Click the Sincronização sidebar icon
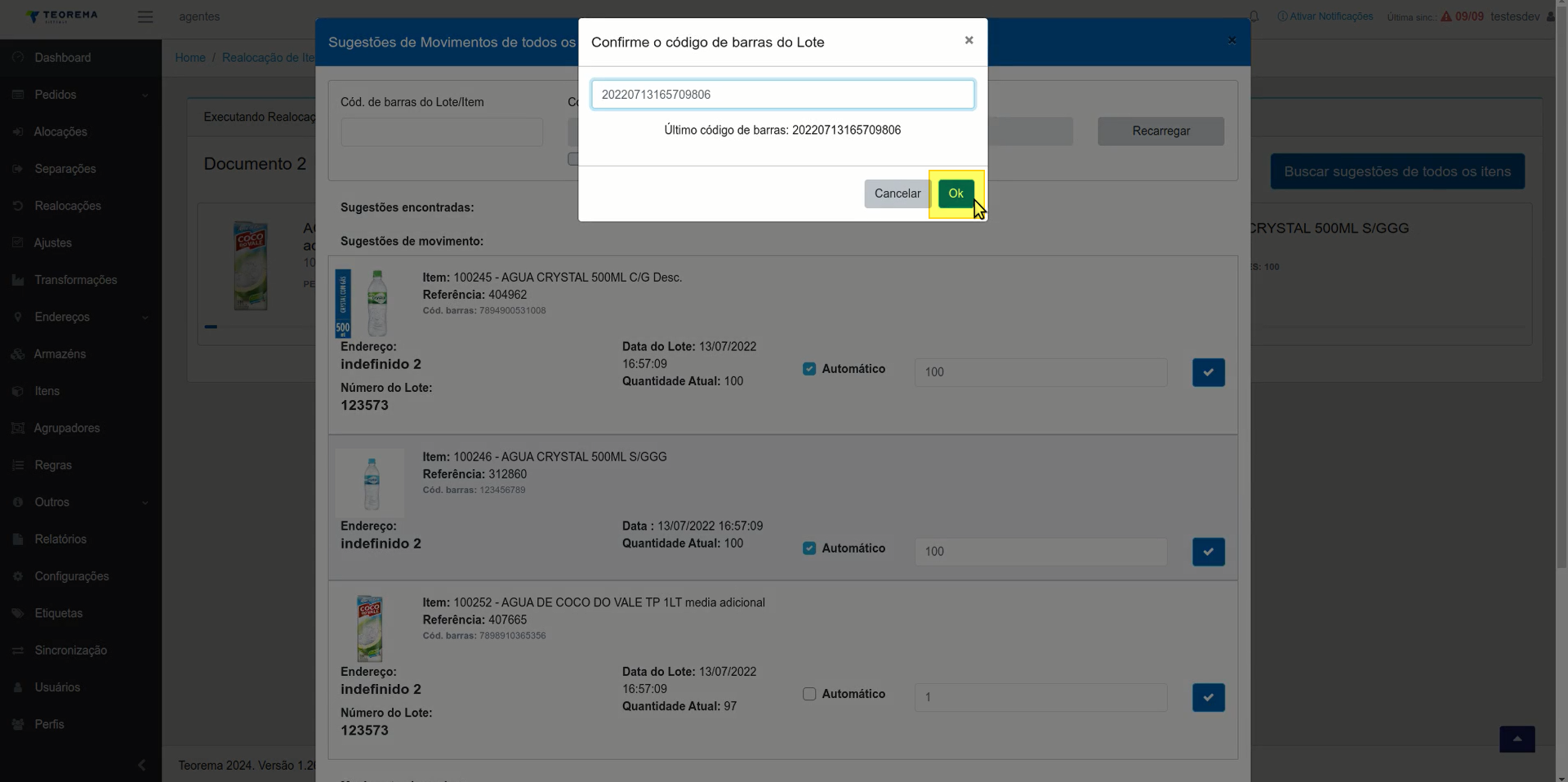1568x782 pixels. pyautogui.click(x=18, y=651)
